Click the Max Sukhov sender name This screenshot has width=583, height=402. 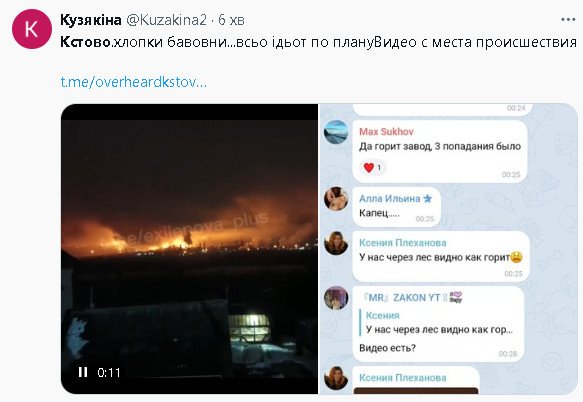386,132
